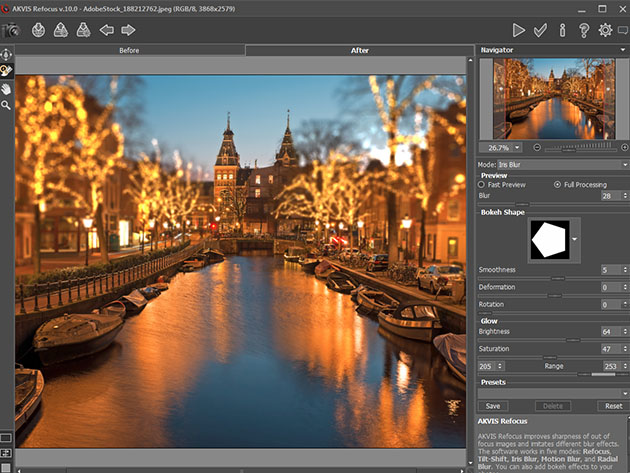Click the redo right-arrow icon
Viewport: 630px width, 473px height.
128,30
